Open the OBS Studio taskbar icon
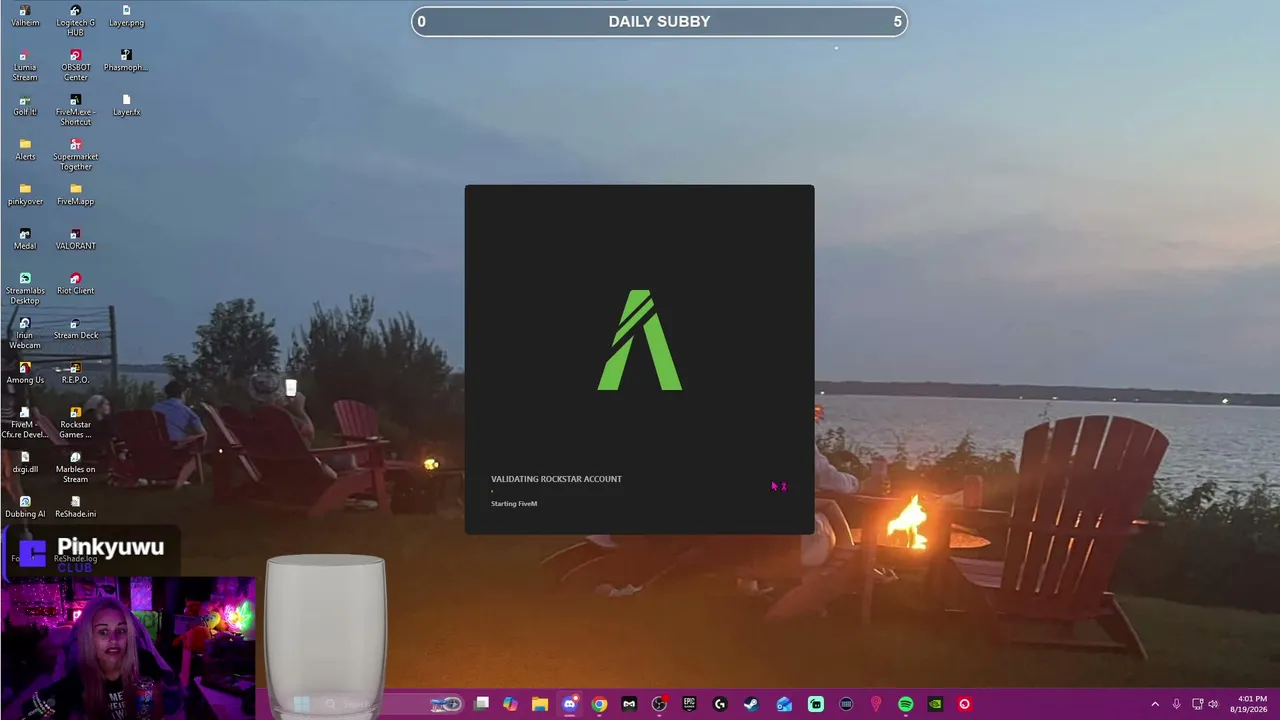1280x720 pixels. point(659,704)
